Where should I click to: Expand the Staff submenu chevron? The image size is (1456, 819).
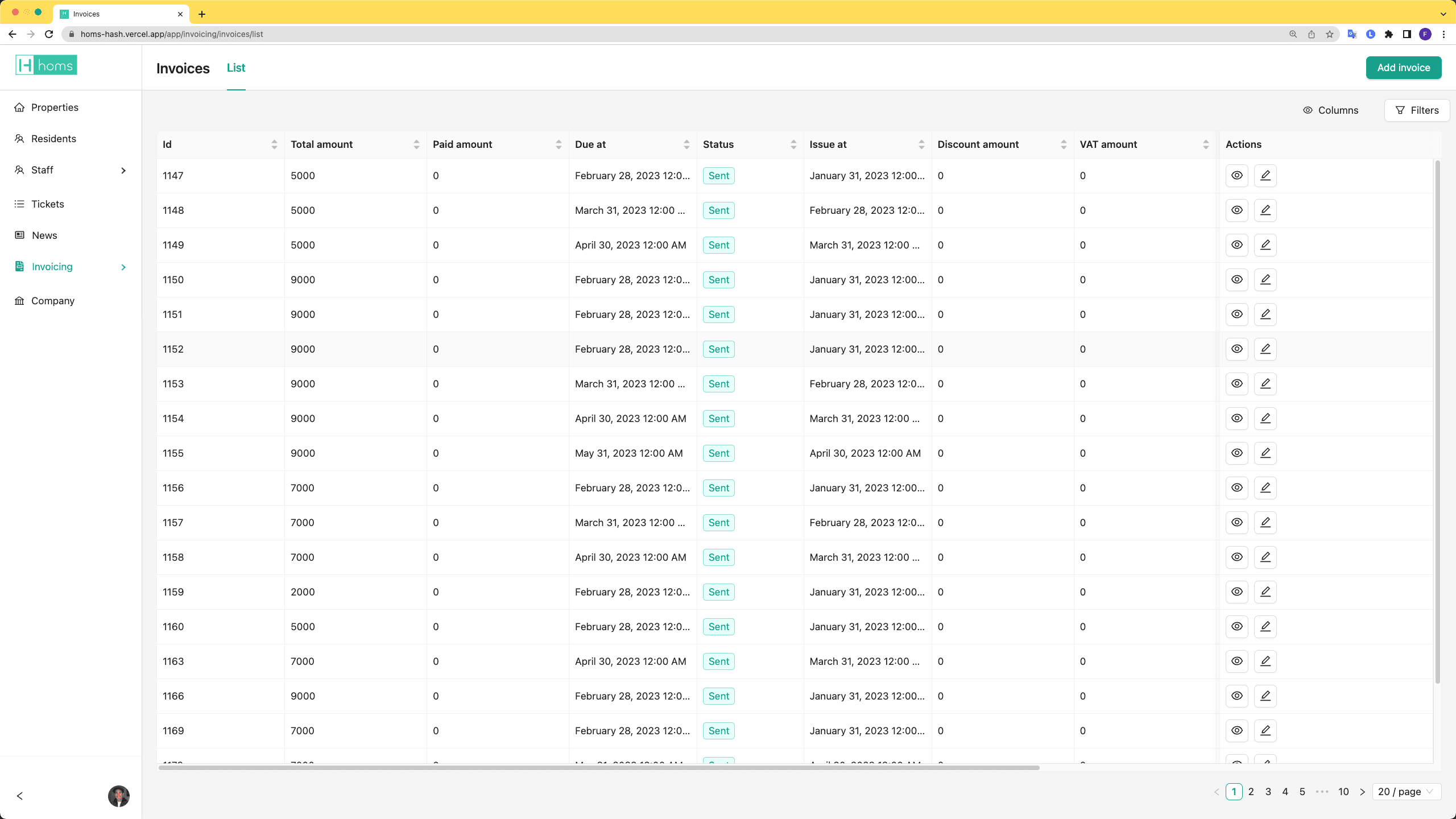click(123, 170)
